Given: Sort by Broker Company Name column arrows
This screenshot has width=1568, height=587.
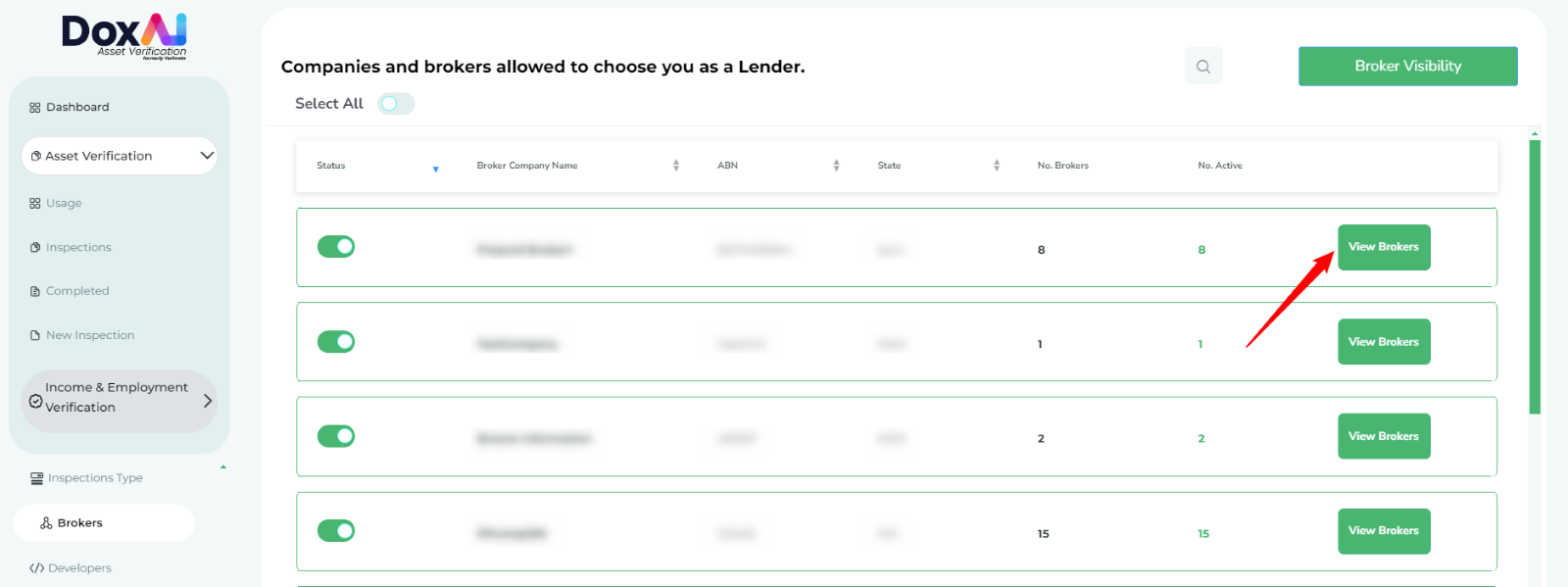Looking at the screenshot, I should (676, 166).
